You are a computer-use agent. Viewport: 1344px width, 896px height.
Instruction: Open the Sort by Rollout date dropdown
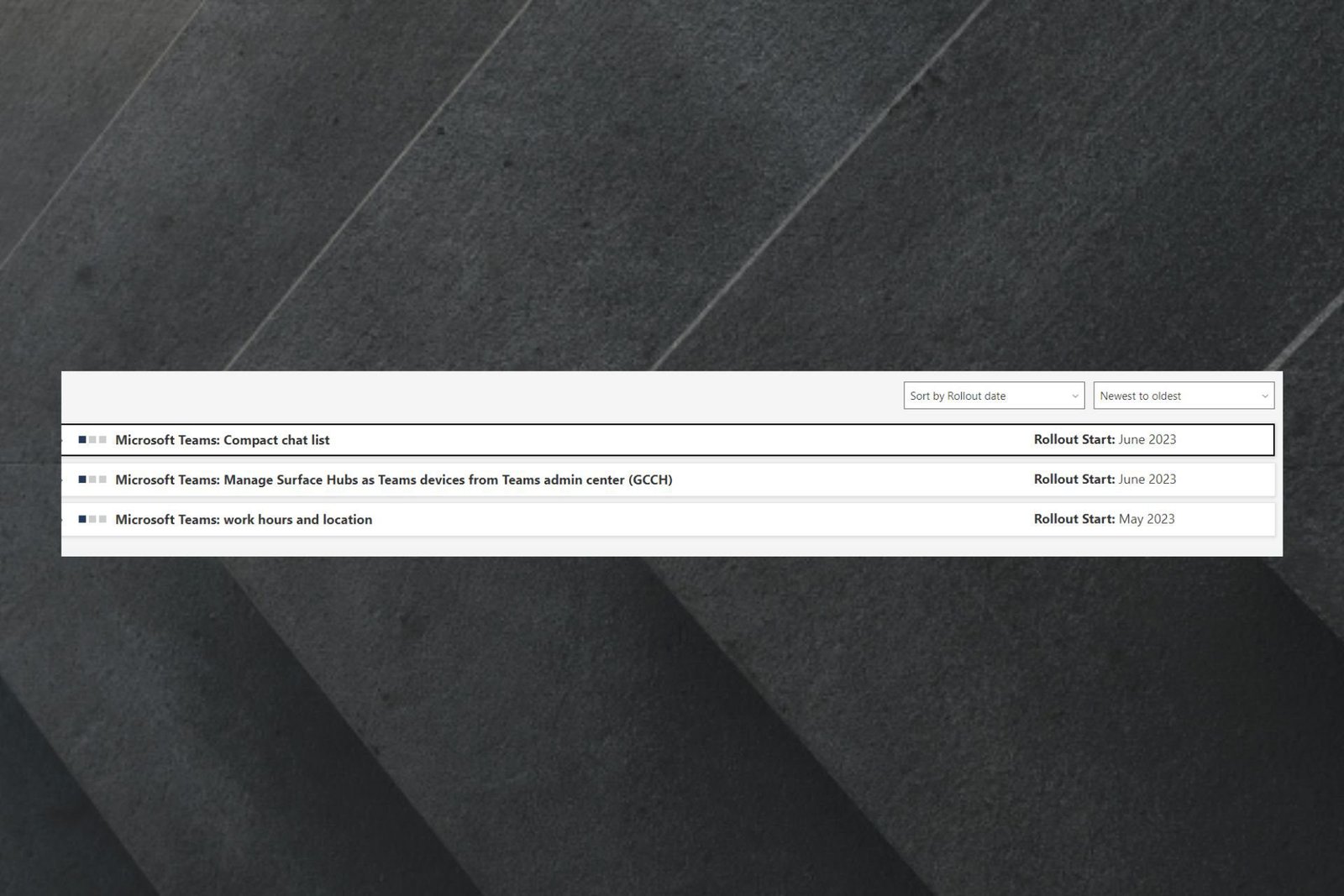pos(994,396)
